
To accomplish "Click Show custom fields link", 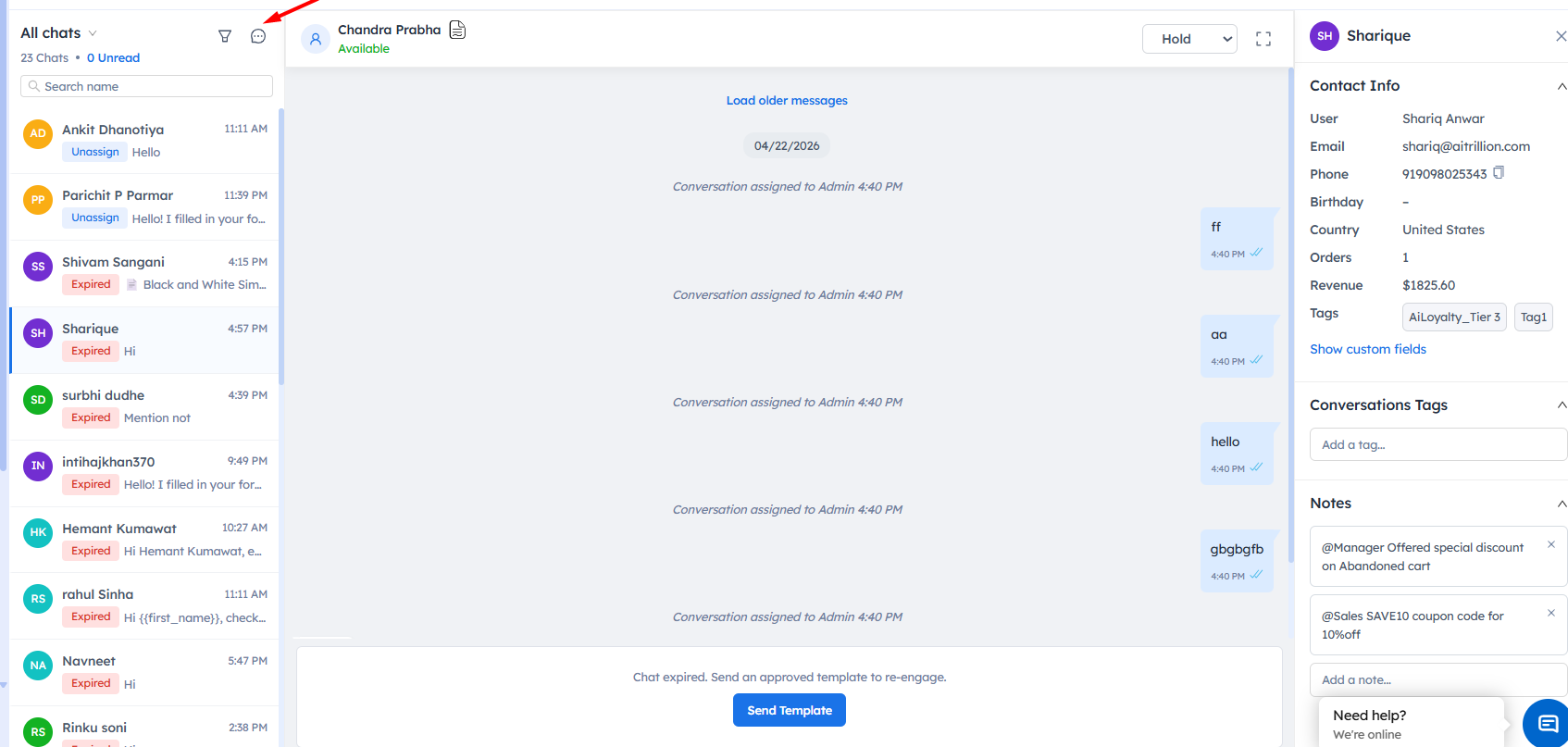I will 1367,349.
